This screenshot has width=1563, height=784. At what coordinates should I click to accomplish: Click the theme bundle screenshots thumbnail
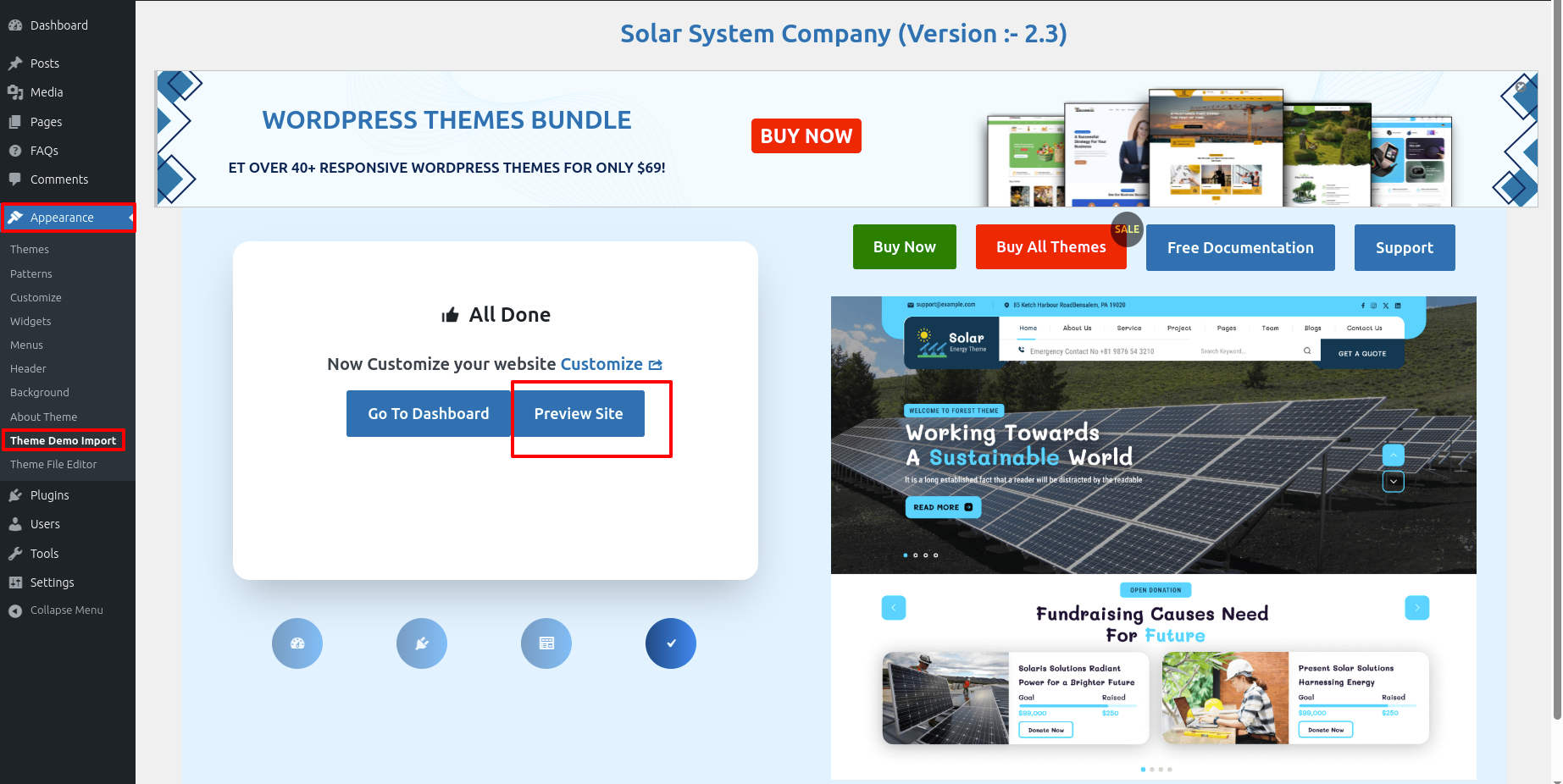pyautogui.click(x=1220, y=148)
